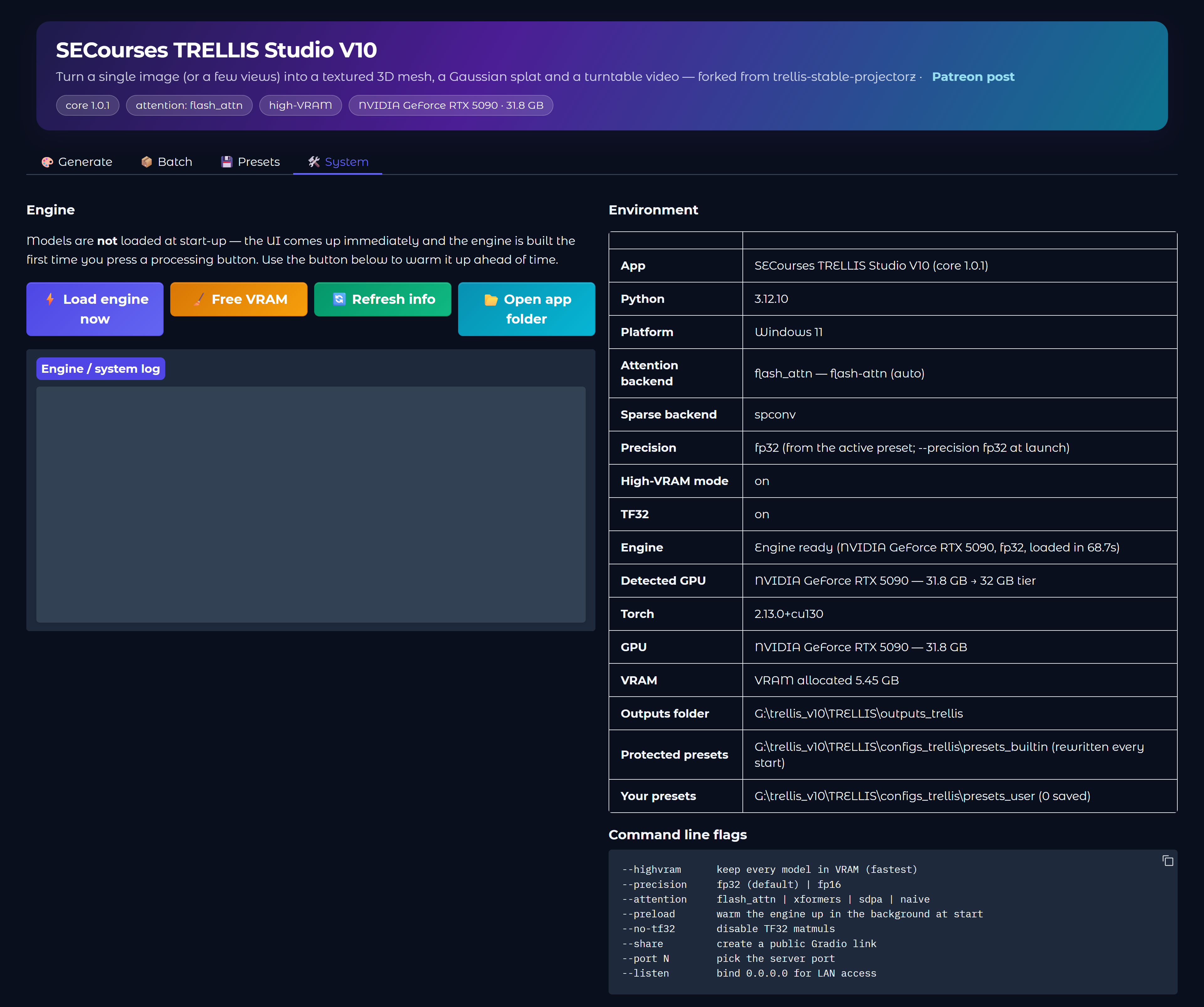Click the attention: flash_attn badge
Image resolution: width=1204 pixels, height=1007 pixels.
[189, 105]
